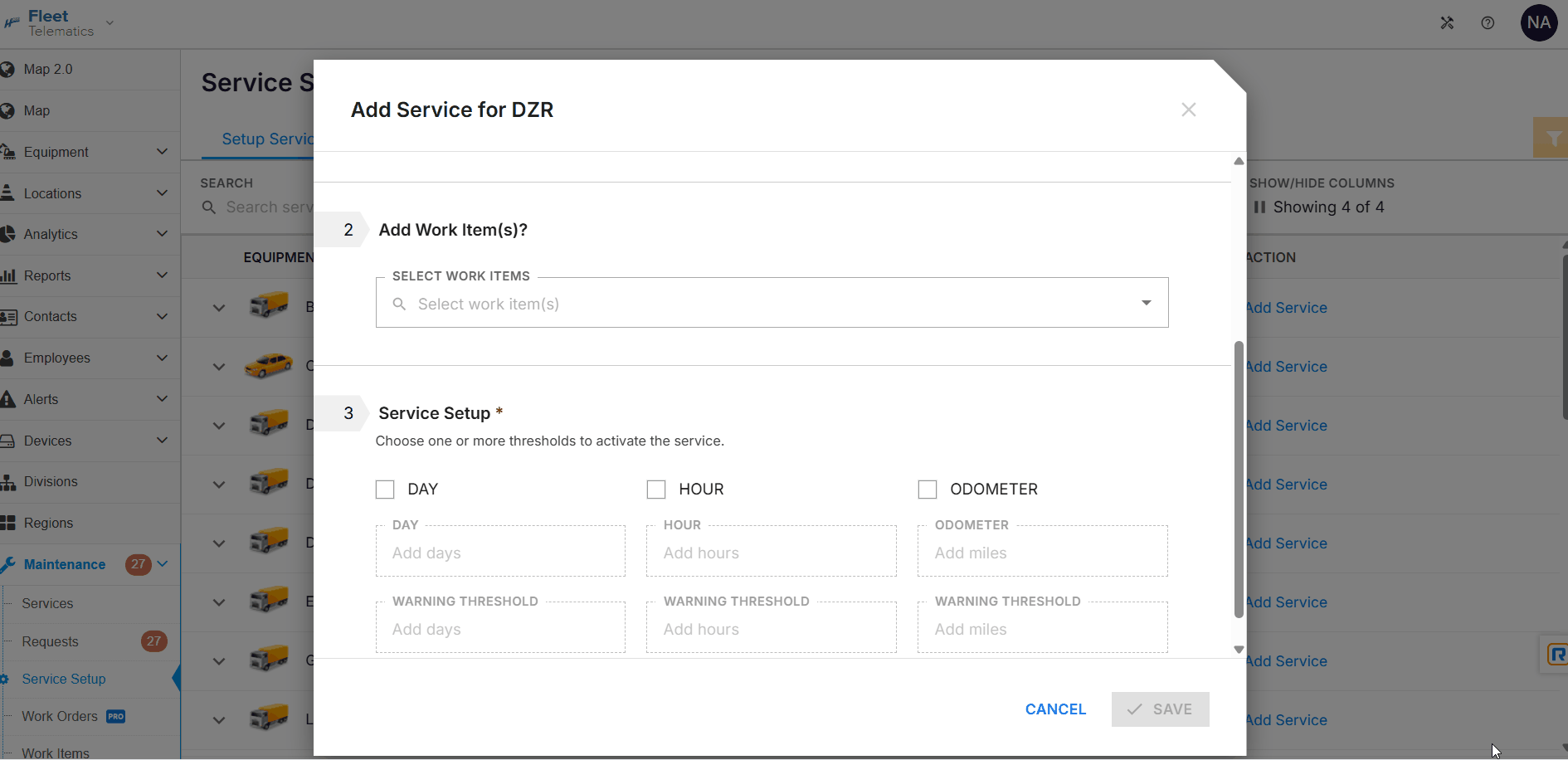
Task: Click the Divisions hierarchy icon
Action: [x=8, y=482]
